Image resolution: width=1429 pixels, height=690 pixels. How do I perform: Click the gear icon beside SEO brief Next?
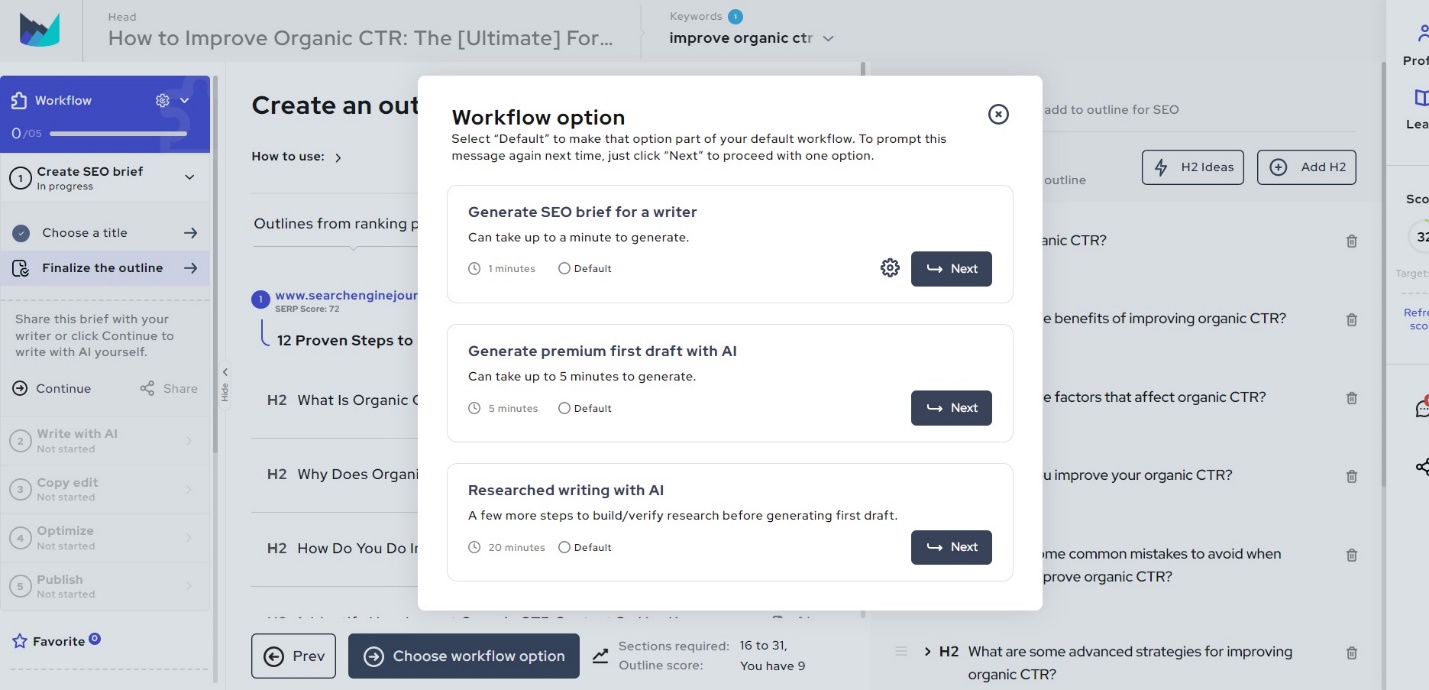pyautogui.click(x=890, y=268)
